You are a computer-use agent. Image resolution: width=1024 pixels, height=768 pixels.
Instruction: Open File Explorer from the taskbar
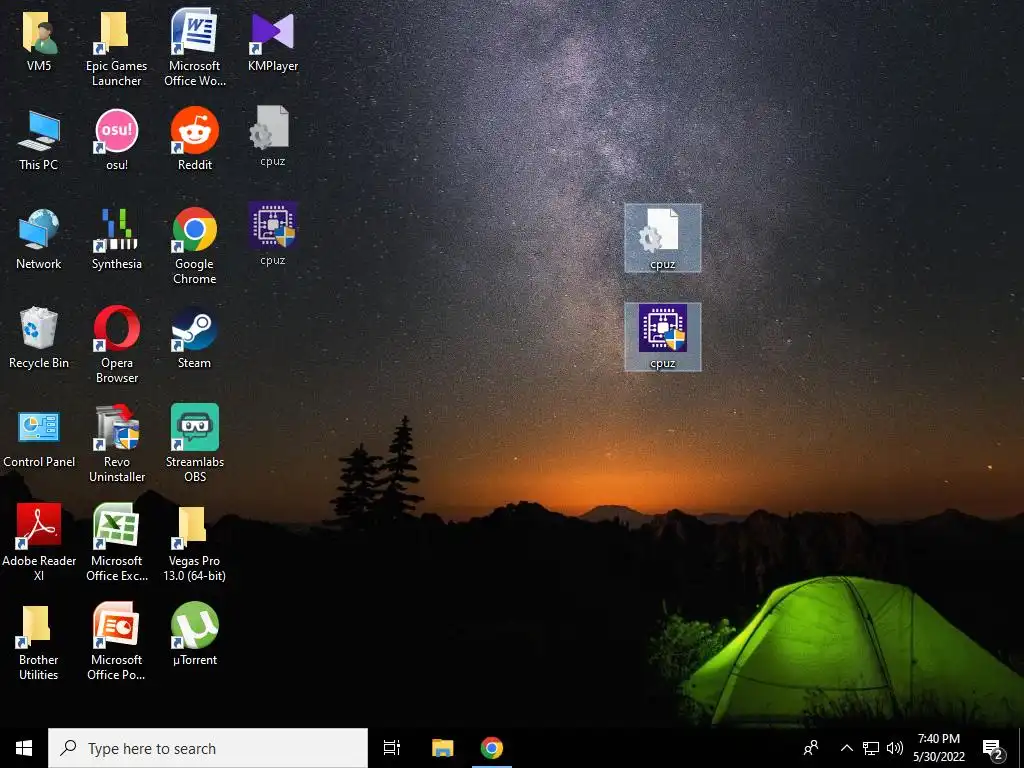coord(442,748)
